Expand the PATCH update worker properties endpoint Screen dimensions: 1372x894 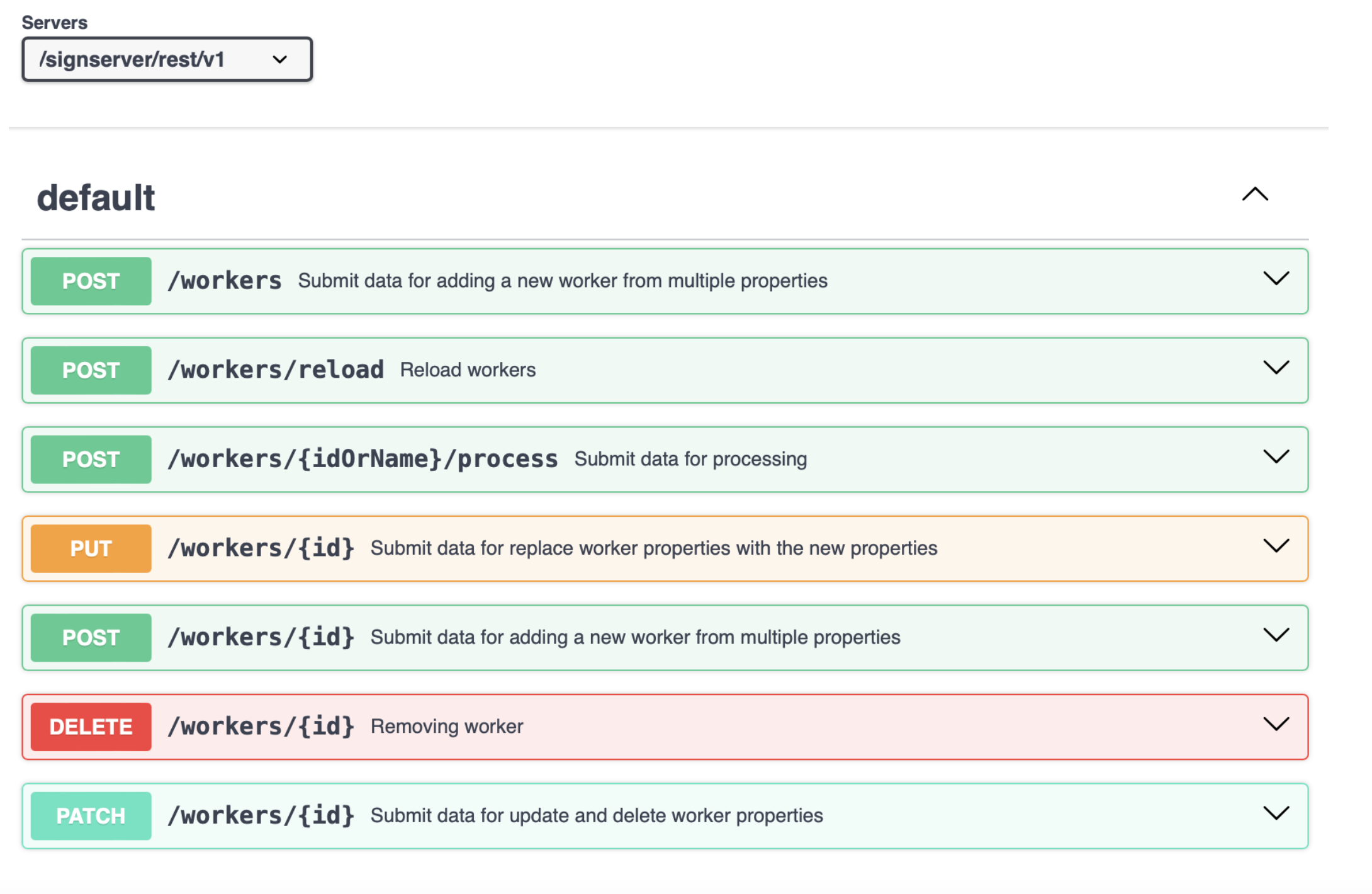click(x=1276, y=813)
